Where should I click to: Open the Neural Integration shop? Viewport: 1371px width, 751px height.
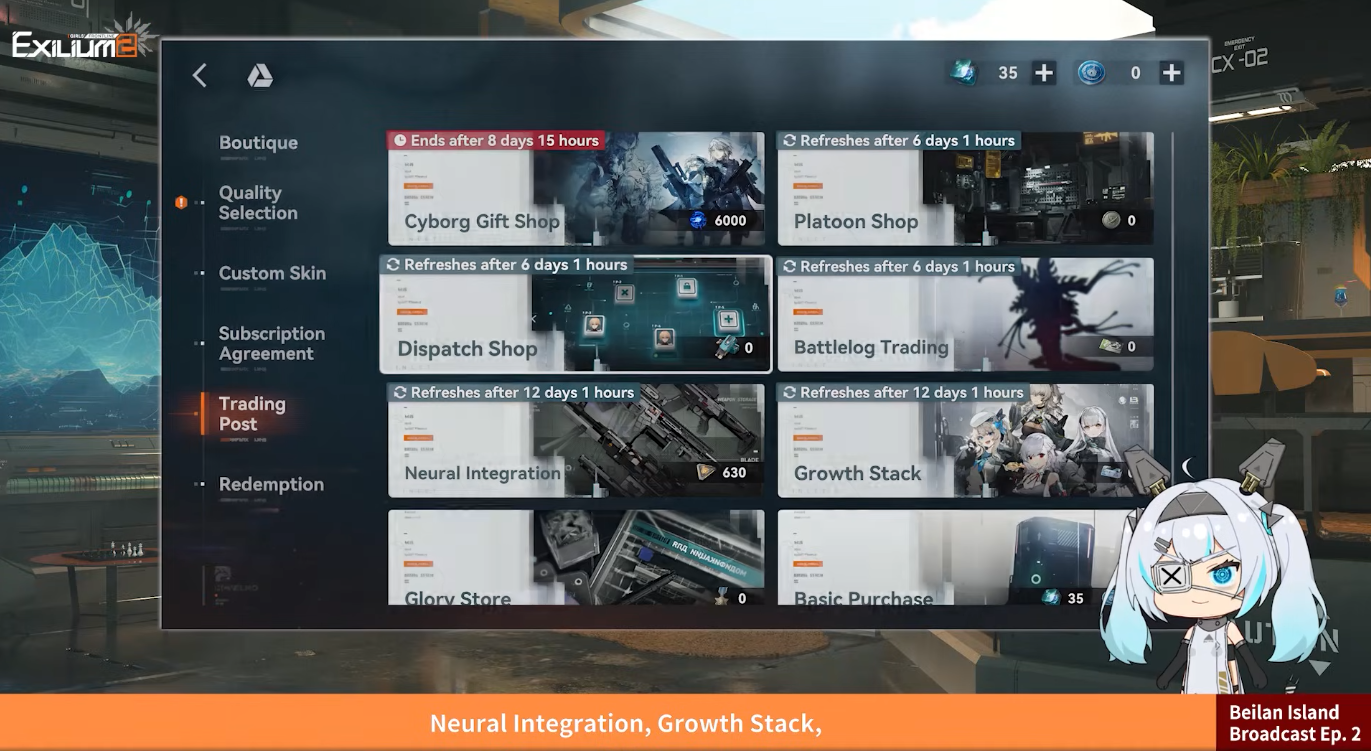click(x=576, y=440)
